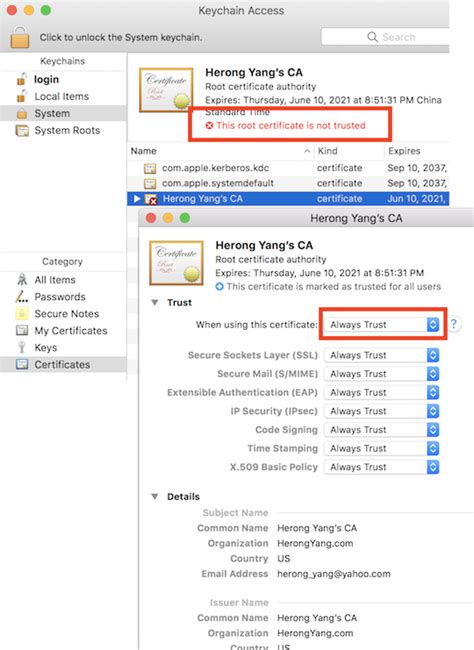Click the Local Items padlock icon
This screenshot has width=474, height=650.
click(x=21, y=96)
